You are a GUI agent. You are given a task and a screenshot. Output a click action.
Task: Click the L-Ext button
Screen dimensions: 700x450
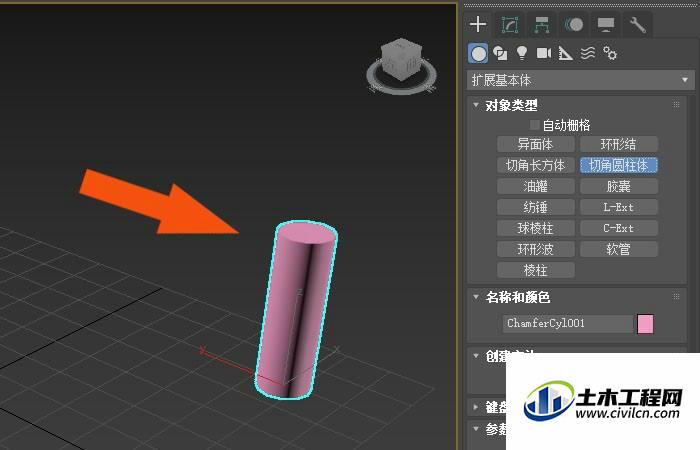click(618, 207)
